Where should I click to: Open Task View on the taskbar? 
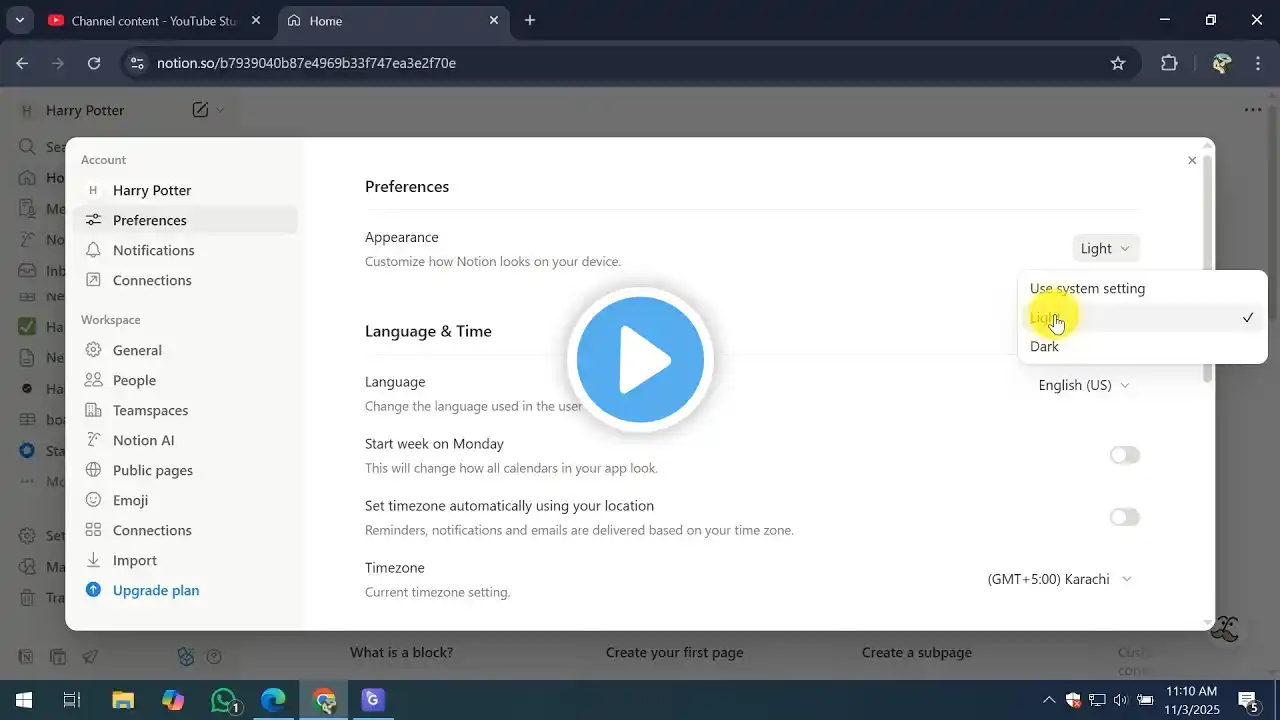click(72, 700)
